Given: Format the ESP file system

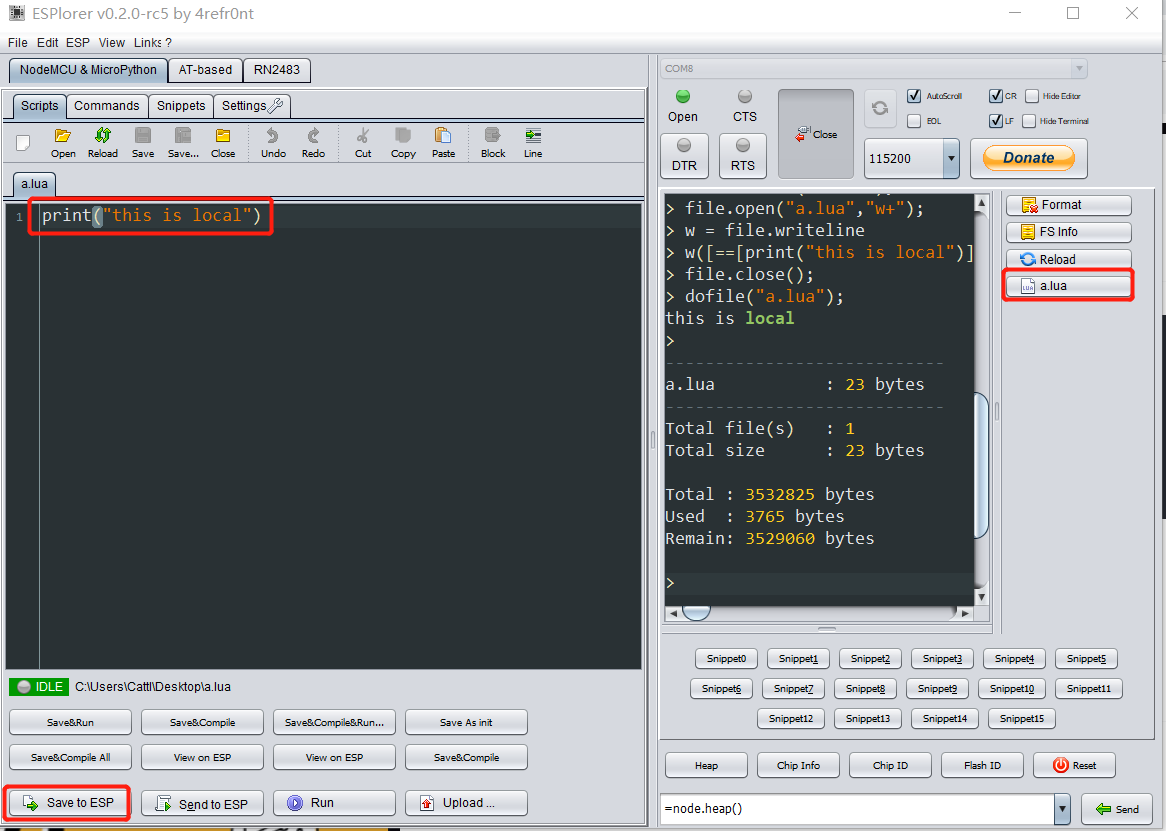Looking at the screenshot, I should coord(1069,205).
